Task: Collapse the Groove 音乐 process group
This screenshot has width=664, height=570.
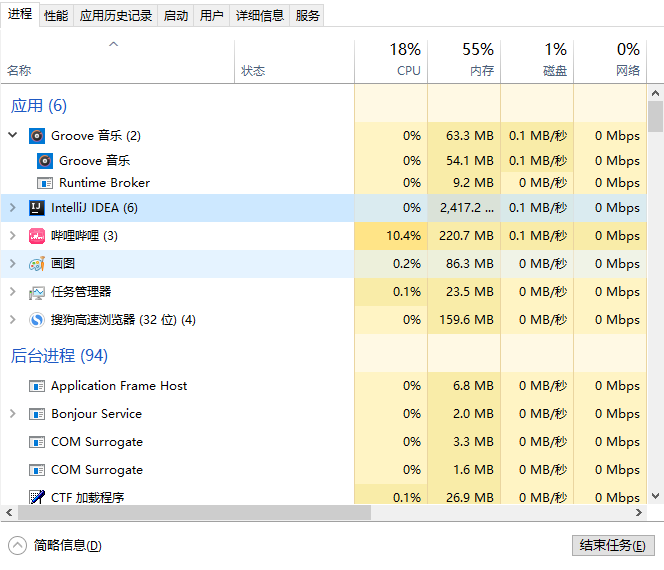Action: (13, 136)
